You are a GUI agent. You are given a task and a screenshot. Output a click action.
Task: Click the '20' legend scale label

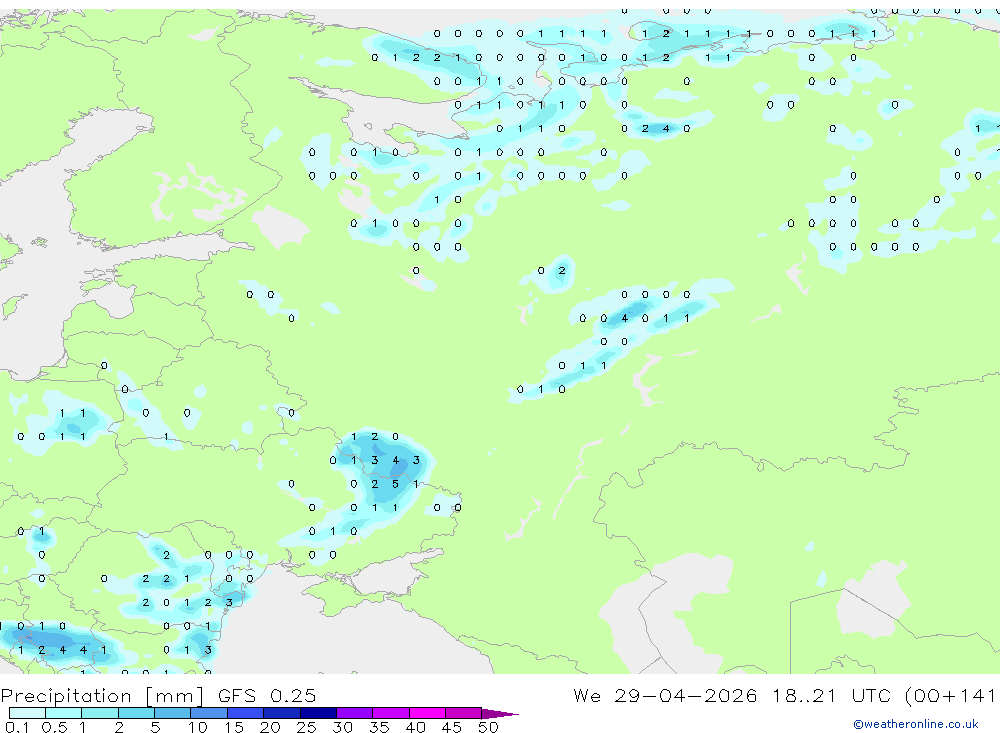tap(270, 727)
